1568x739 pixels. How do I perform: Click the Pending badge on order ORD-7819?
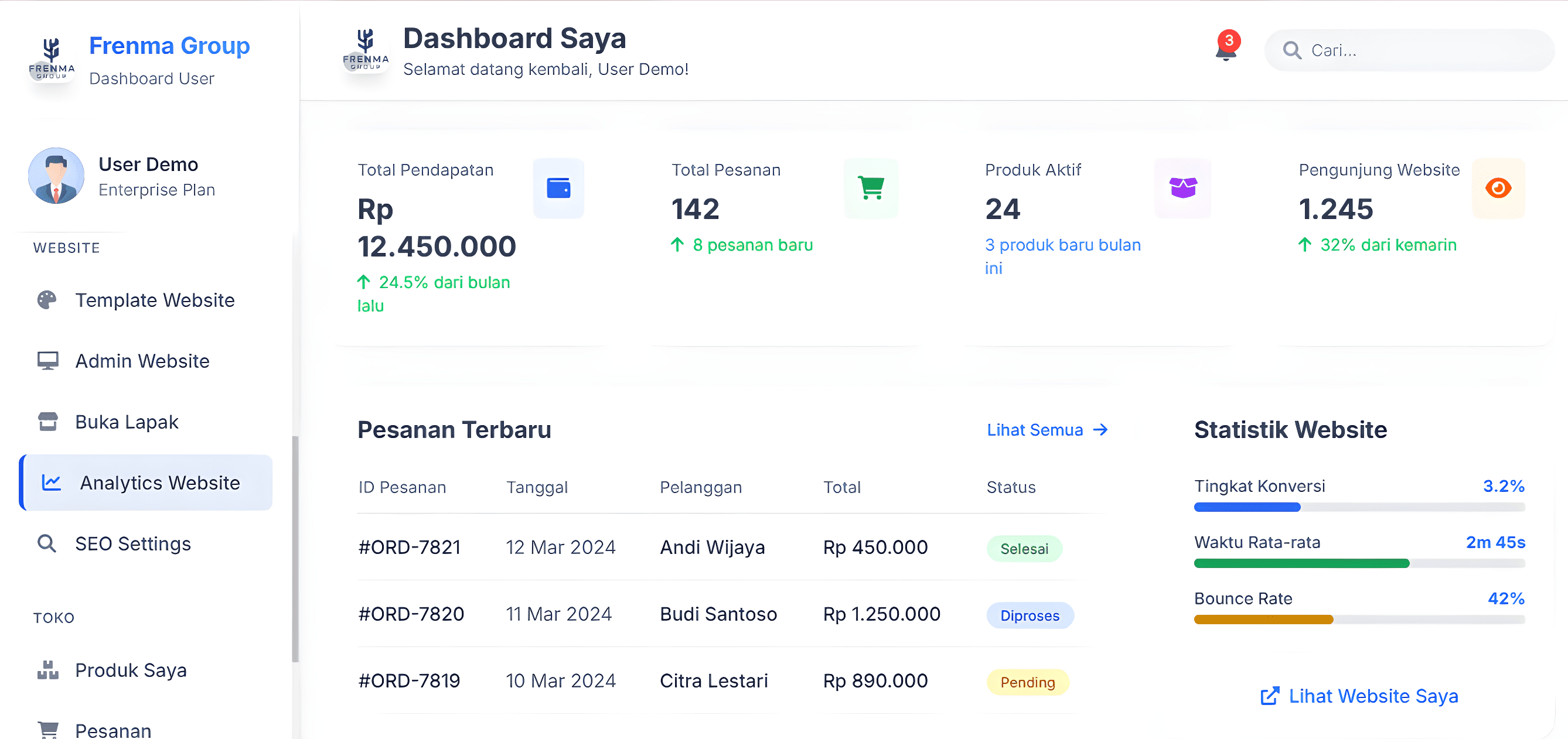click(x=1028, y=682)
